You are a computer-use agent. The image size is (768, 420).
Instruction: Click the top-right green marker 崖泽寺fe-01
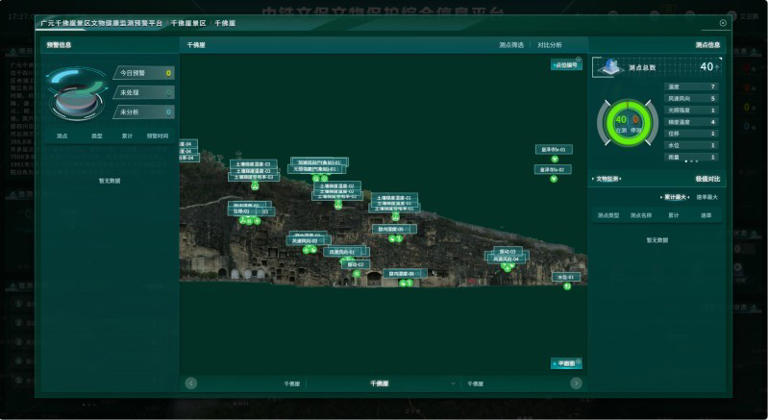pos(554,159)
